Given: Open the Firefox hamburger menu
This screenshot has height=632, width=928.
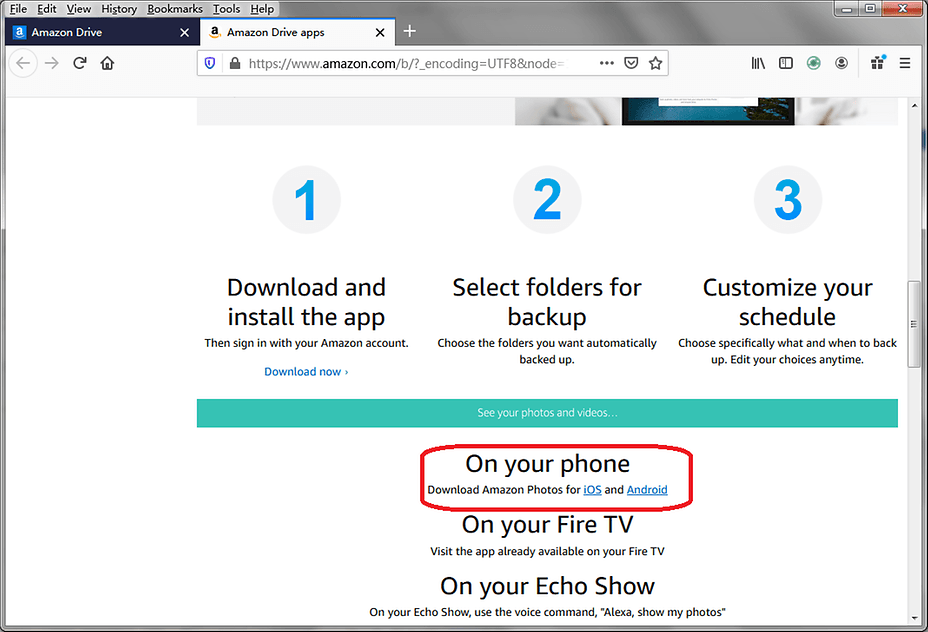Looking at the screenshot, I should [905, 63].
